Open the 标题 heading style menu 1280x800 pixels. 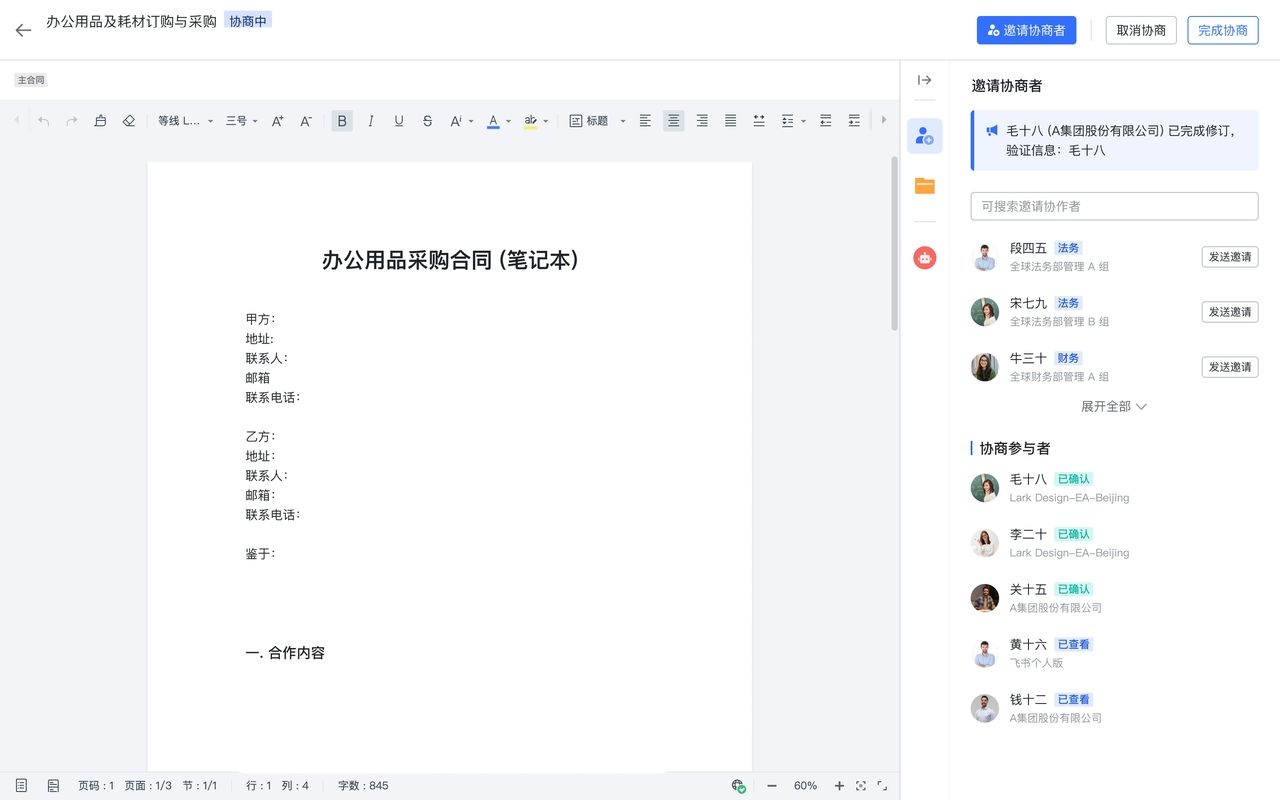597,121
